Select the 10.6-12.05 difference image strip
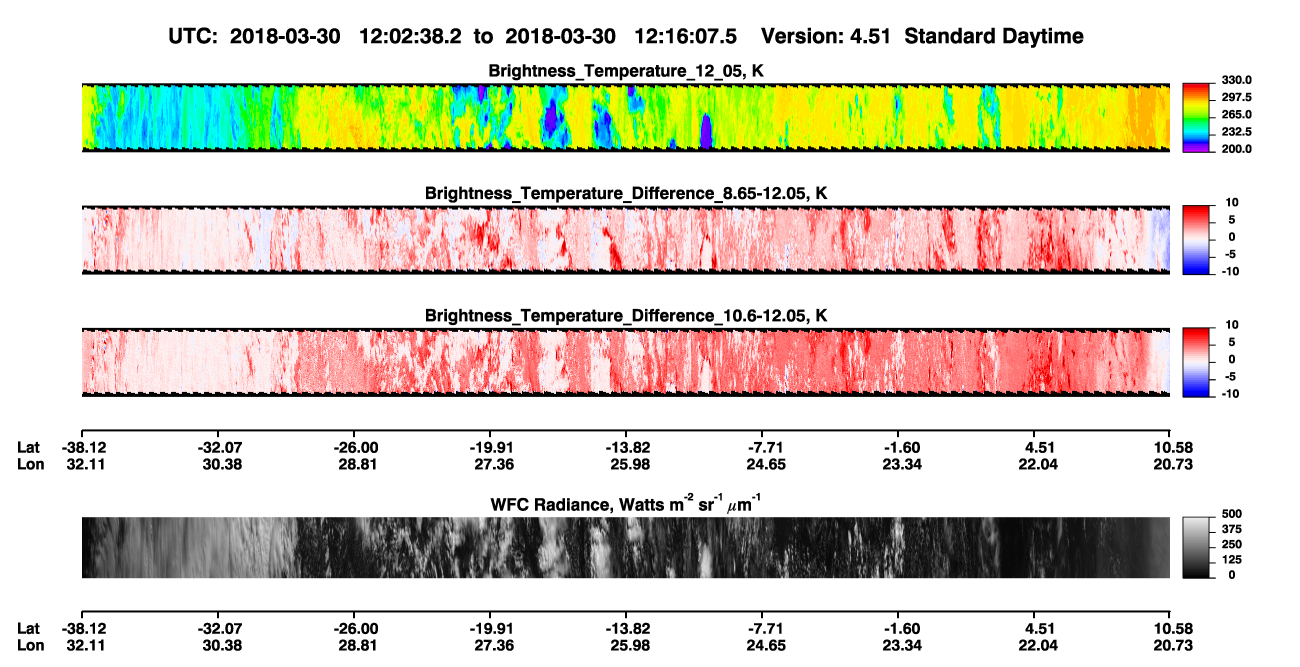The width and height of the screenshot is (1300, 667). (625, 362)
